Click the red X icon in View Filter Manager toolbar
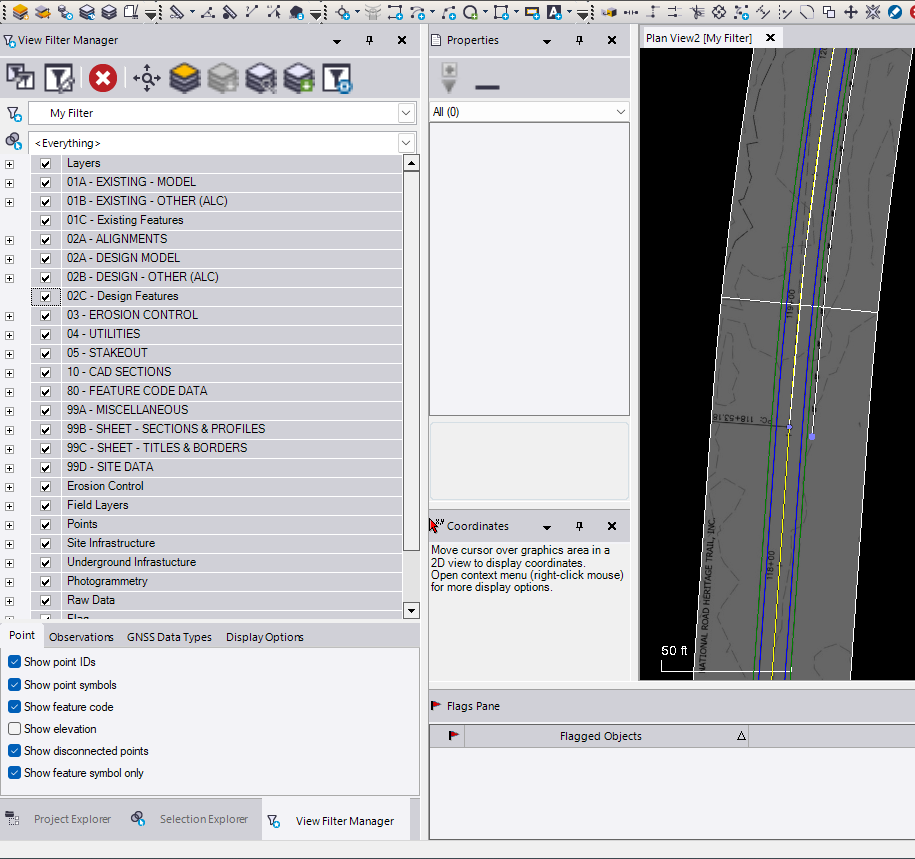The width and height of the screenshot is (915, 859). (102, 78)
